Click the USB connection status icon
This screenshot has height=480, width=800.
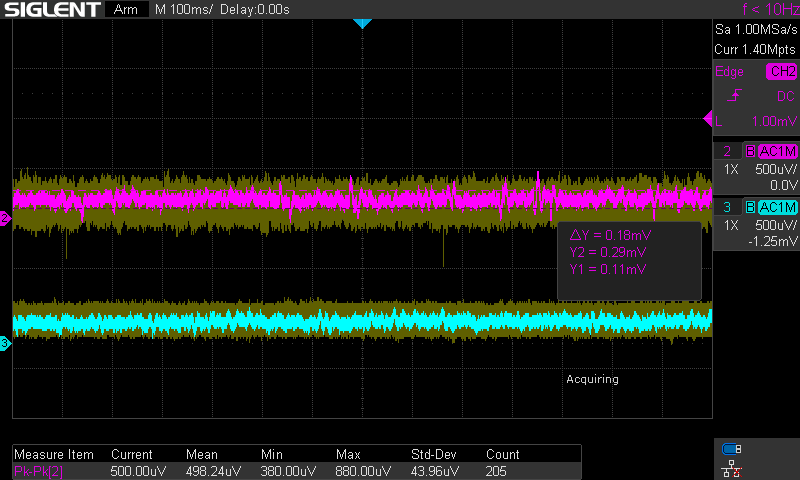click(731, 449)
